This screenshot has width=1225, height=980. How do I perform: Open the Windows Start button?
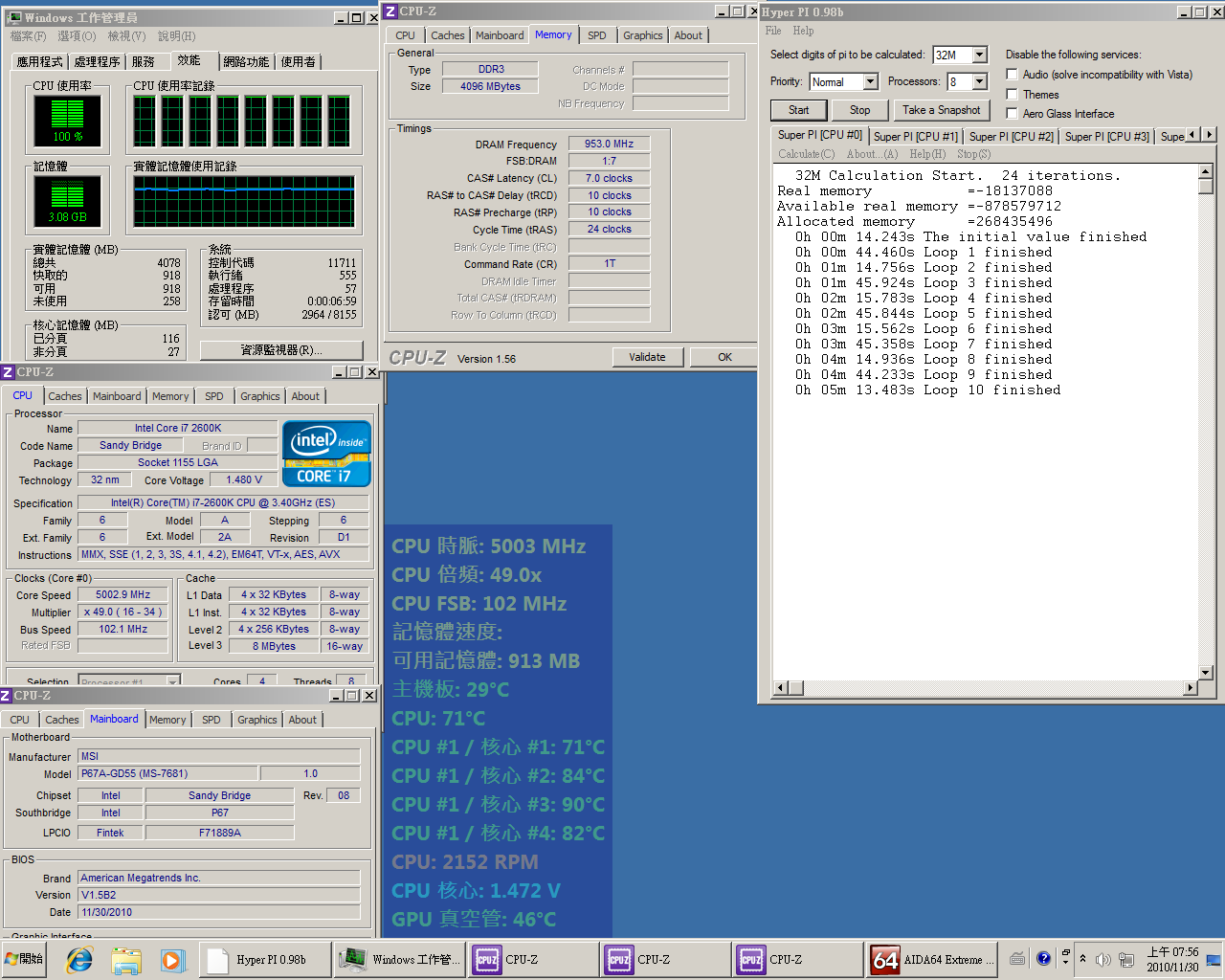tap(25, 959)
